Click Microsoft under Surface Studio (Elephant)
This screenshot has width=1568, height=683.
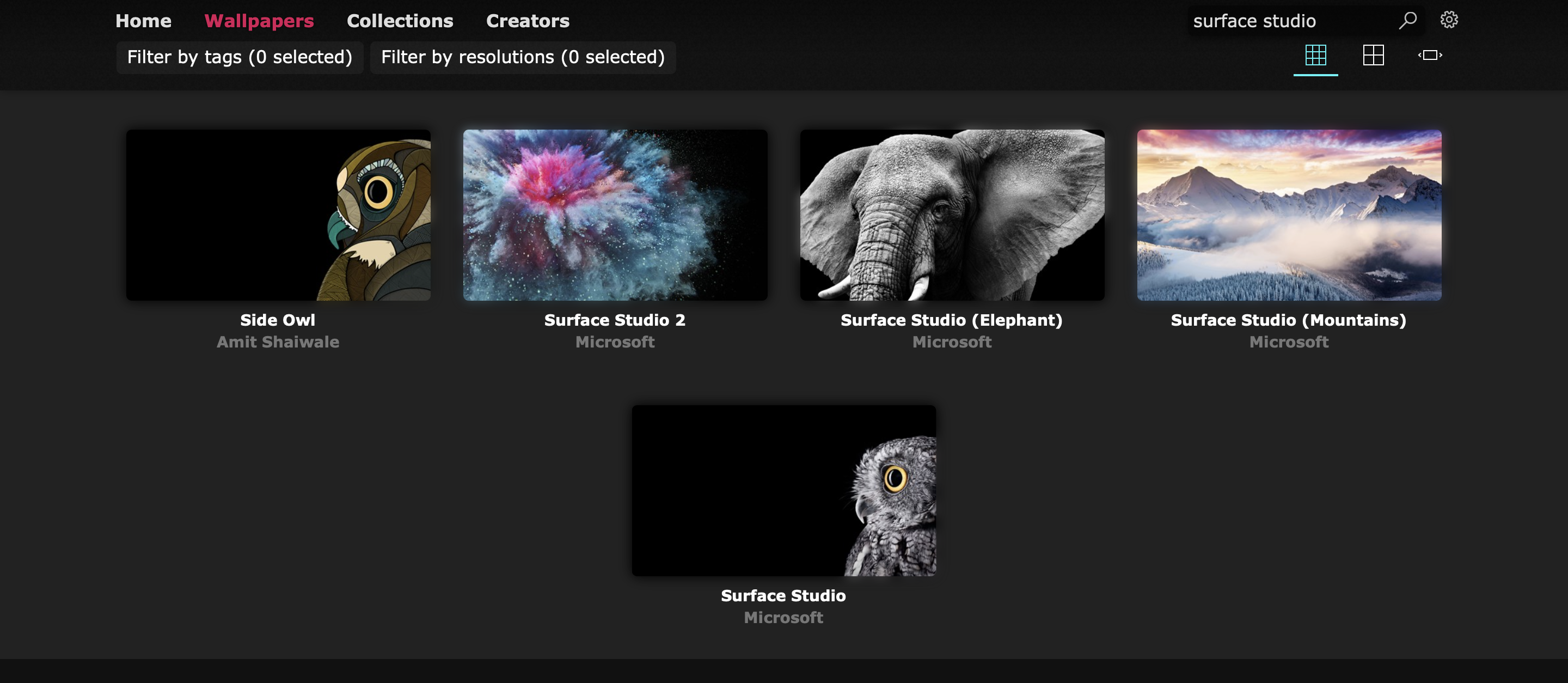click(952, 342)
